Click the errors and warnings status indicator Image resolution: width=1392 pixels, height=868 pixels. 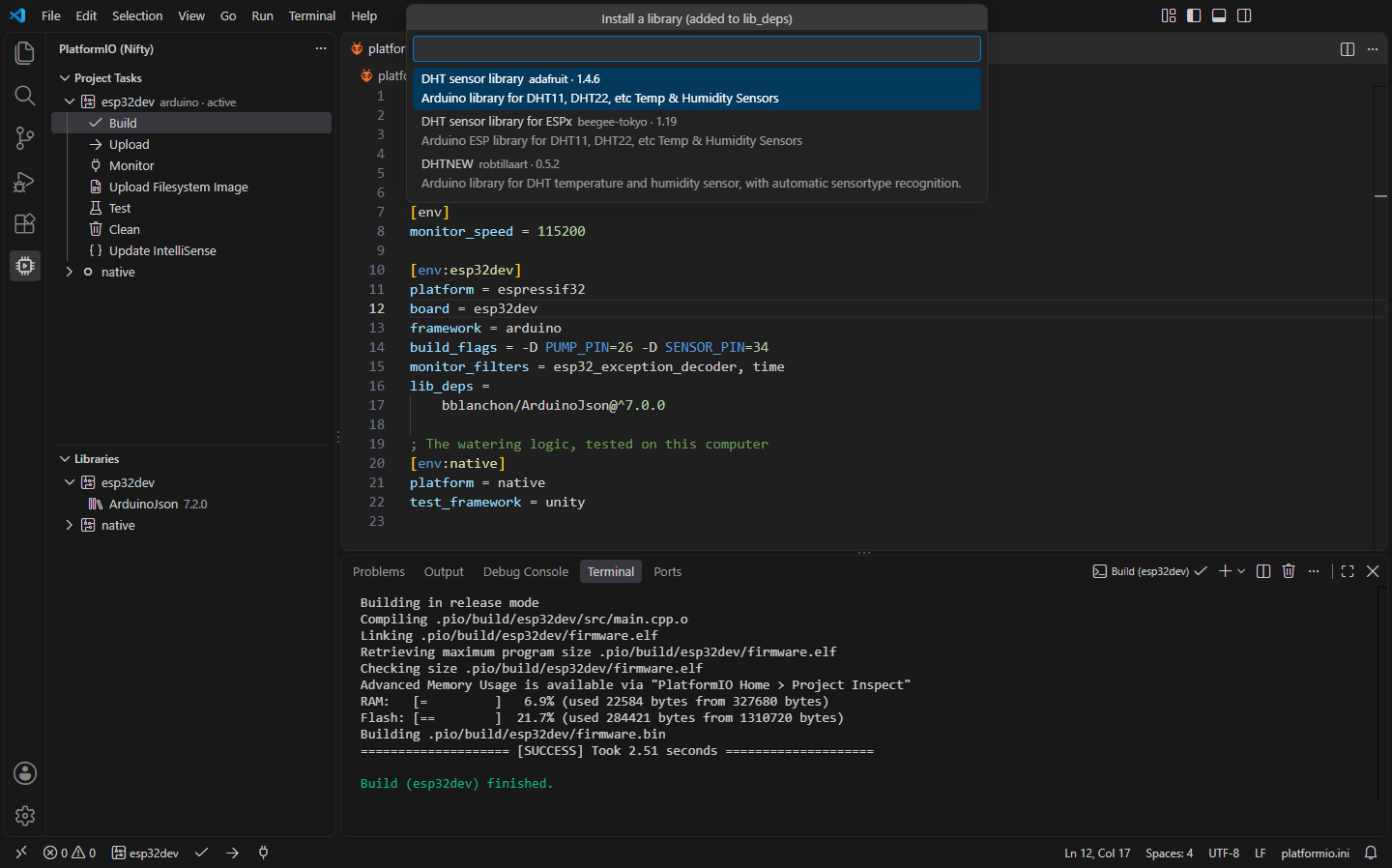[x=70, y=853]
